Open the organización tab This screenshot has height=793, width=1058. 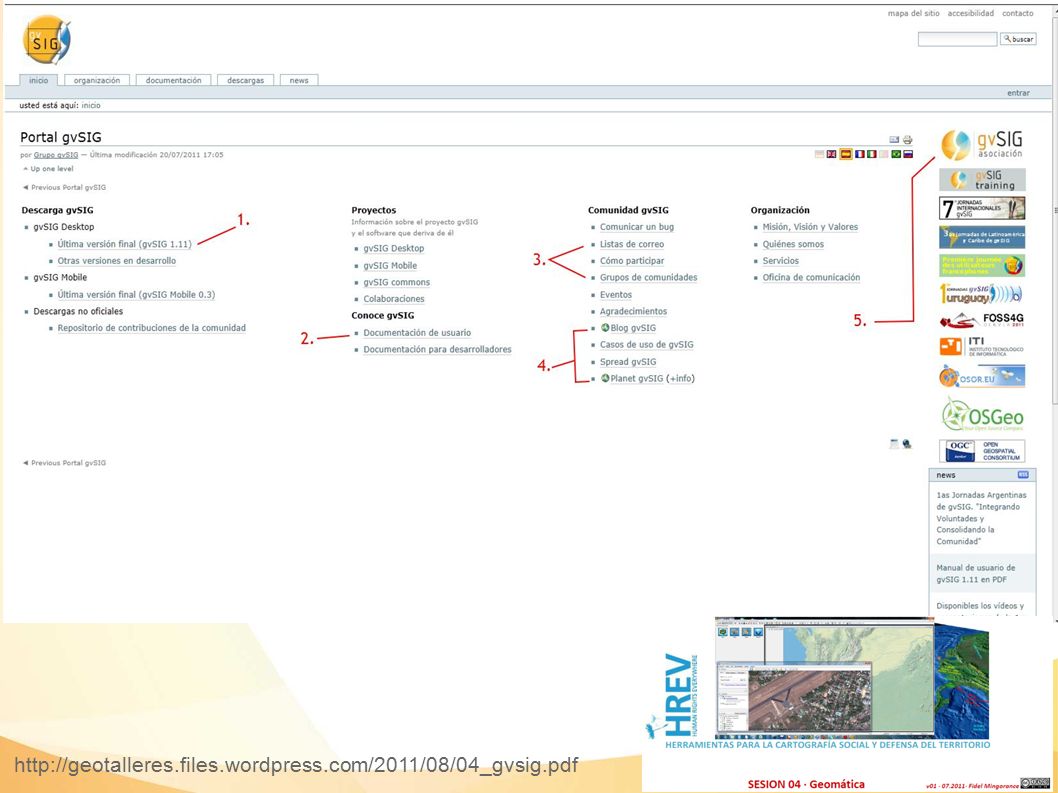click(x=96, y=80)
